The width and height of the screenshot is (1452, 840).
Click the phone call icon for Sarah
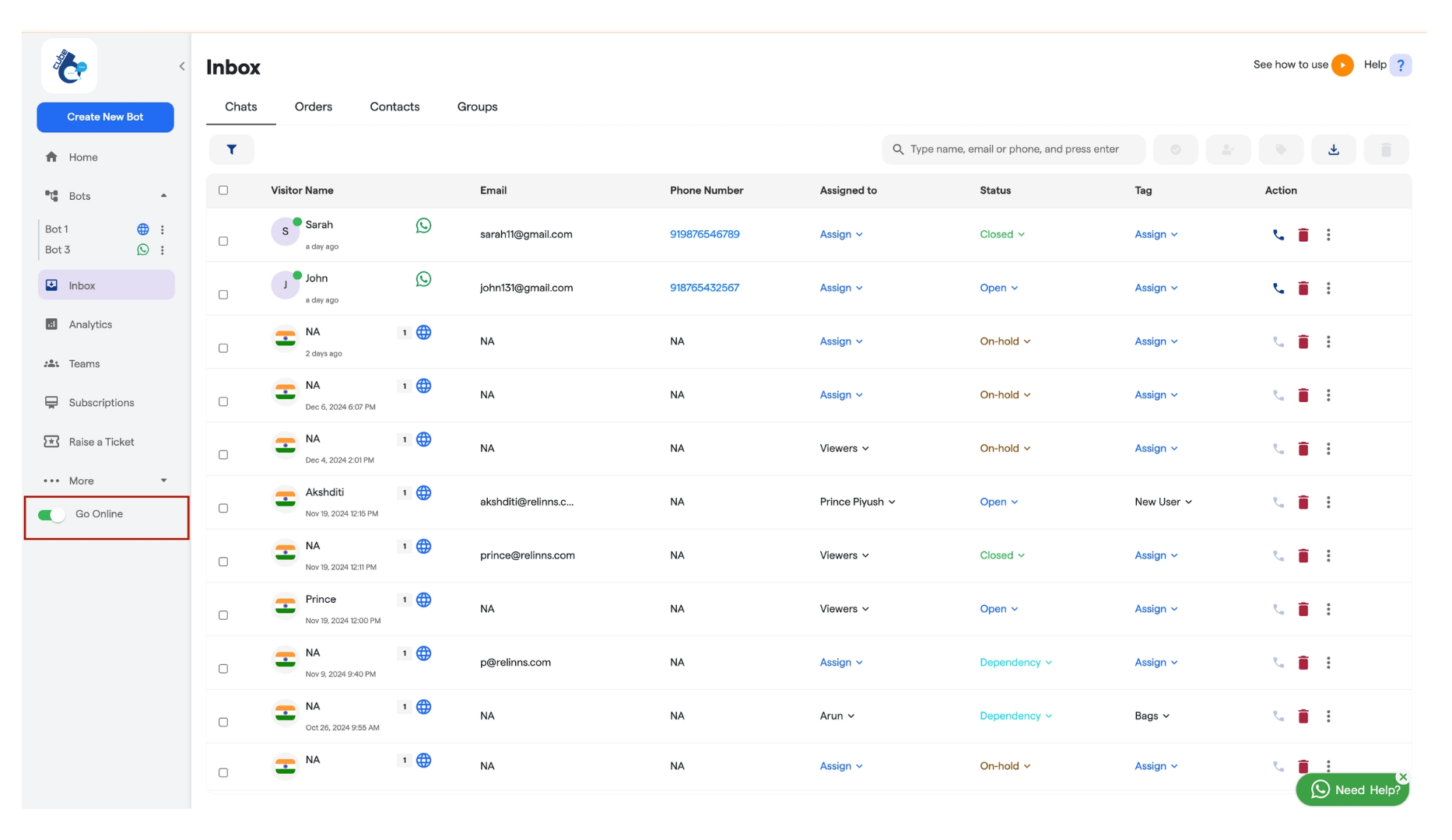click(1278, 235)
